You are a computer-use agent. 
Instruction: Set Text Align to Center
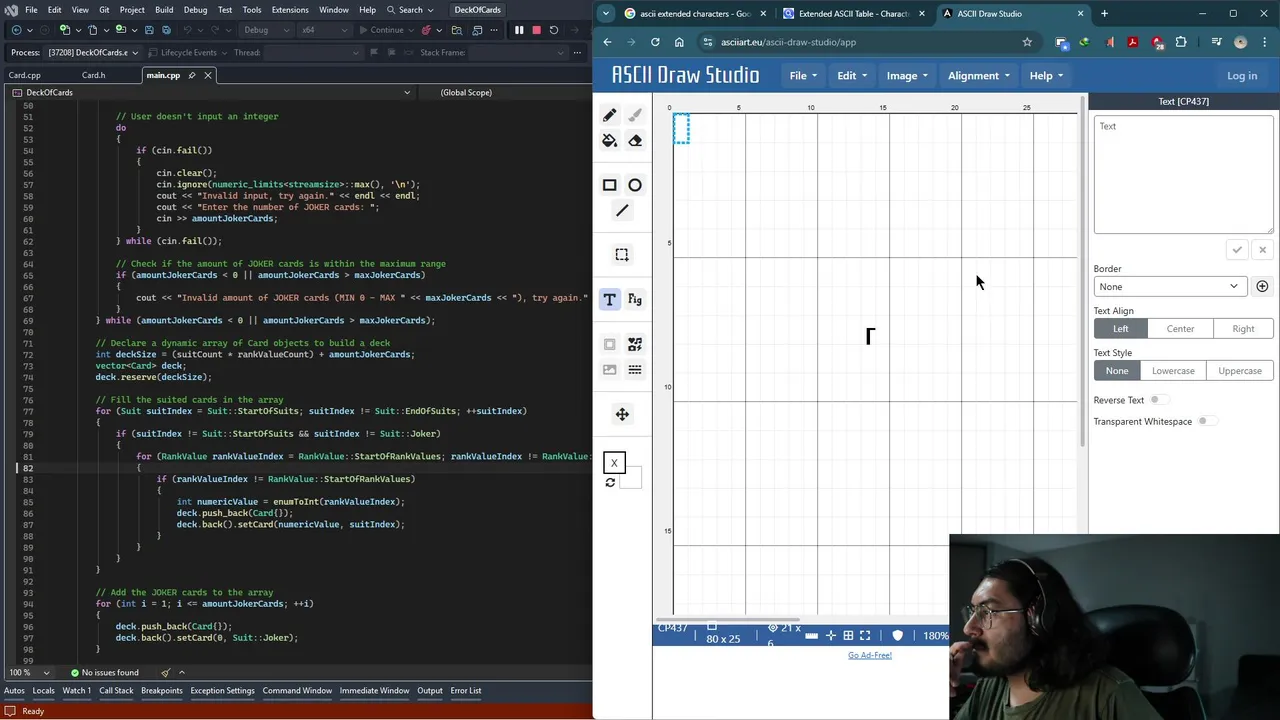pos(1180,329)
